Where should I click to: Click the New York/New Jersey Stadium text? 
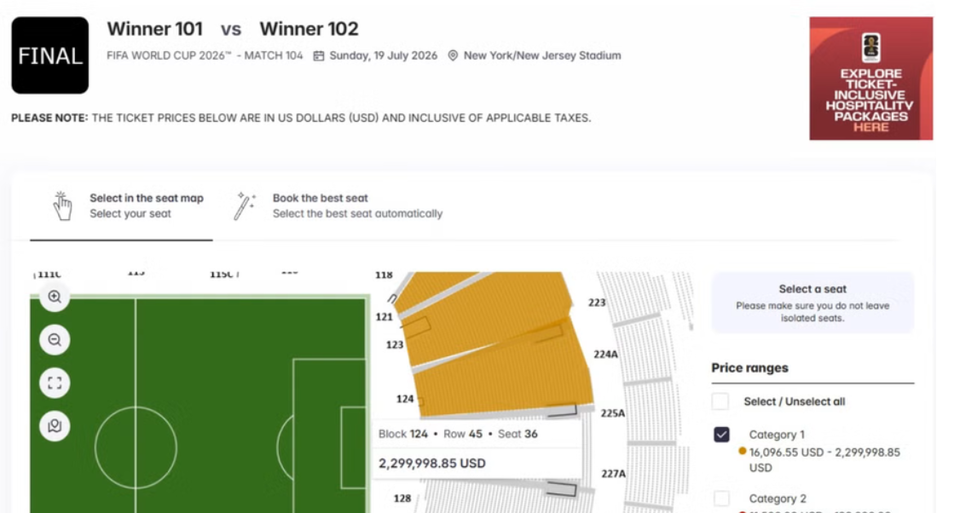pyautogui.click(x=542, y=56)
